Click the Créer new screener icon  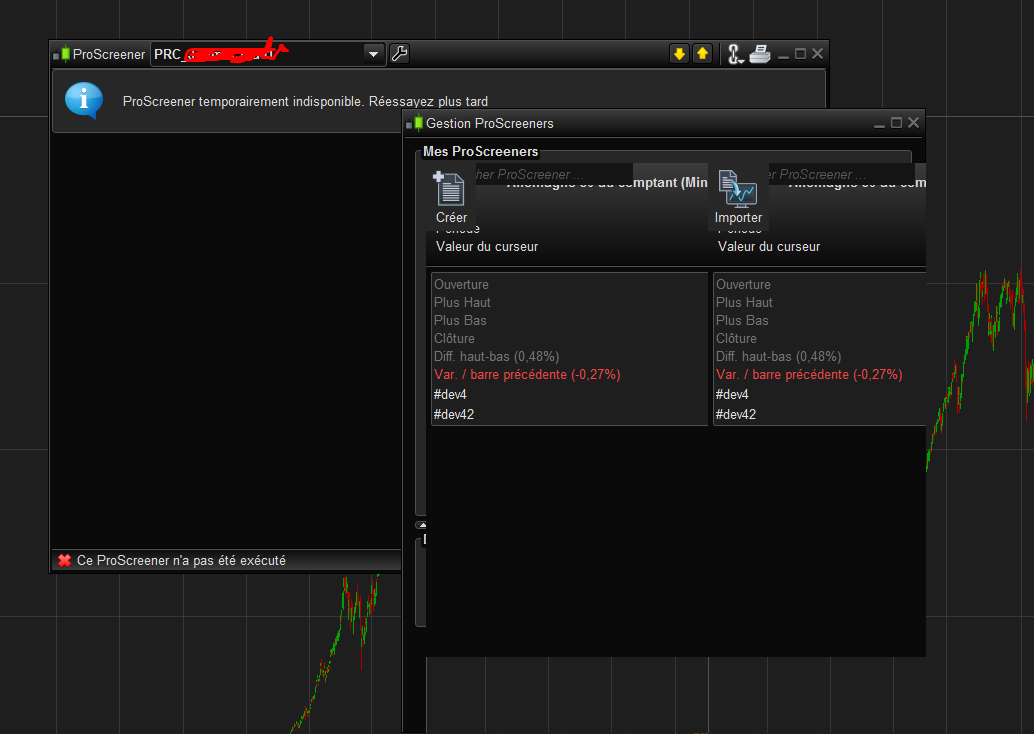pos(451,197)
